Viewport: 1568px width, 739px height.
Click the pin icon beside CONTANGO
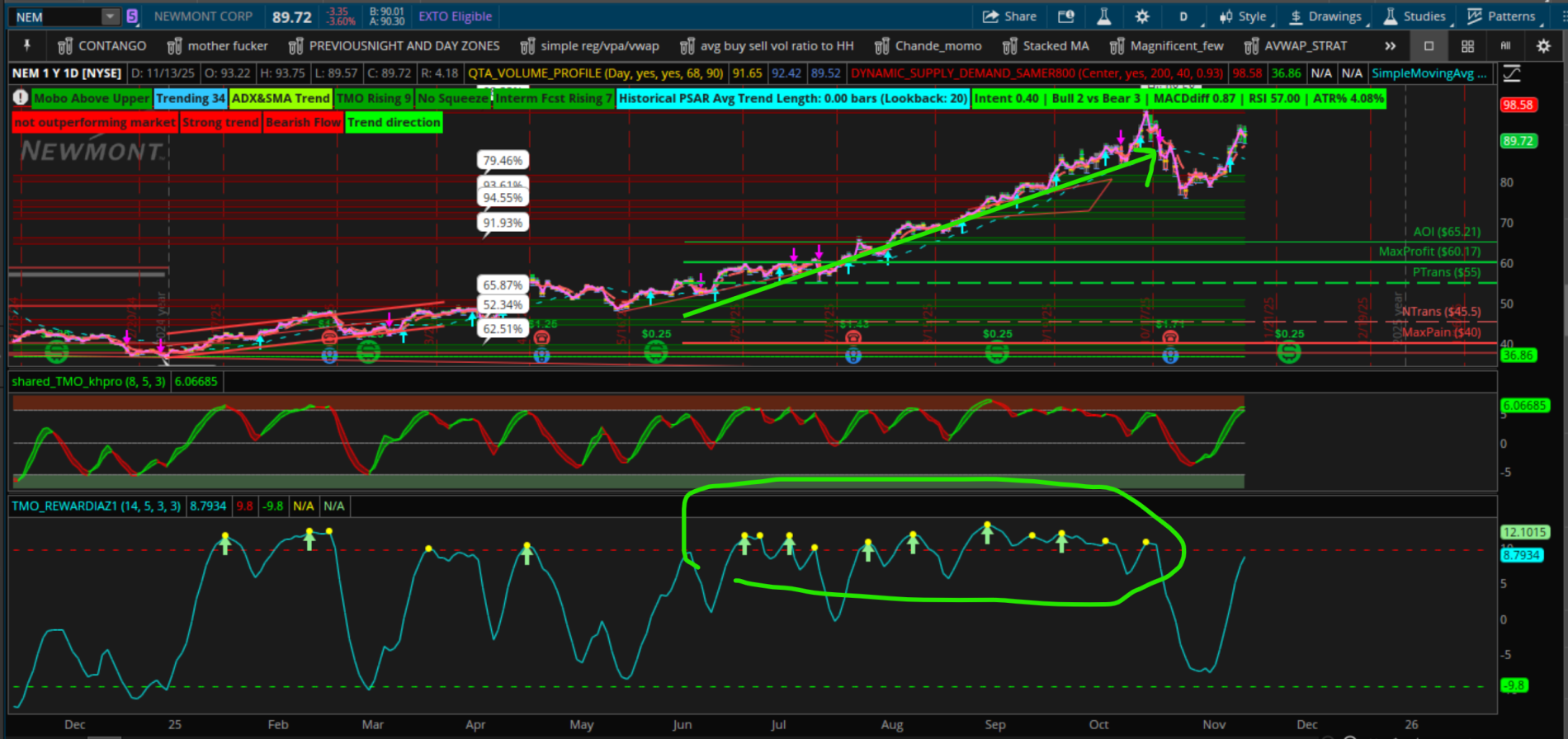click(26, 46)
